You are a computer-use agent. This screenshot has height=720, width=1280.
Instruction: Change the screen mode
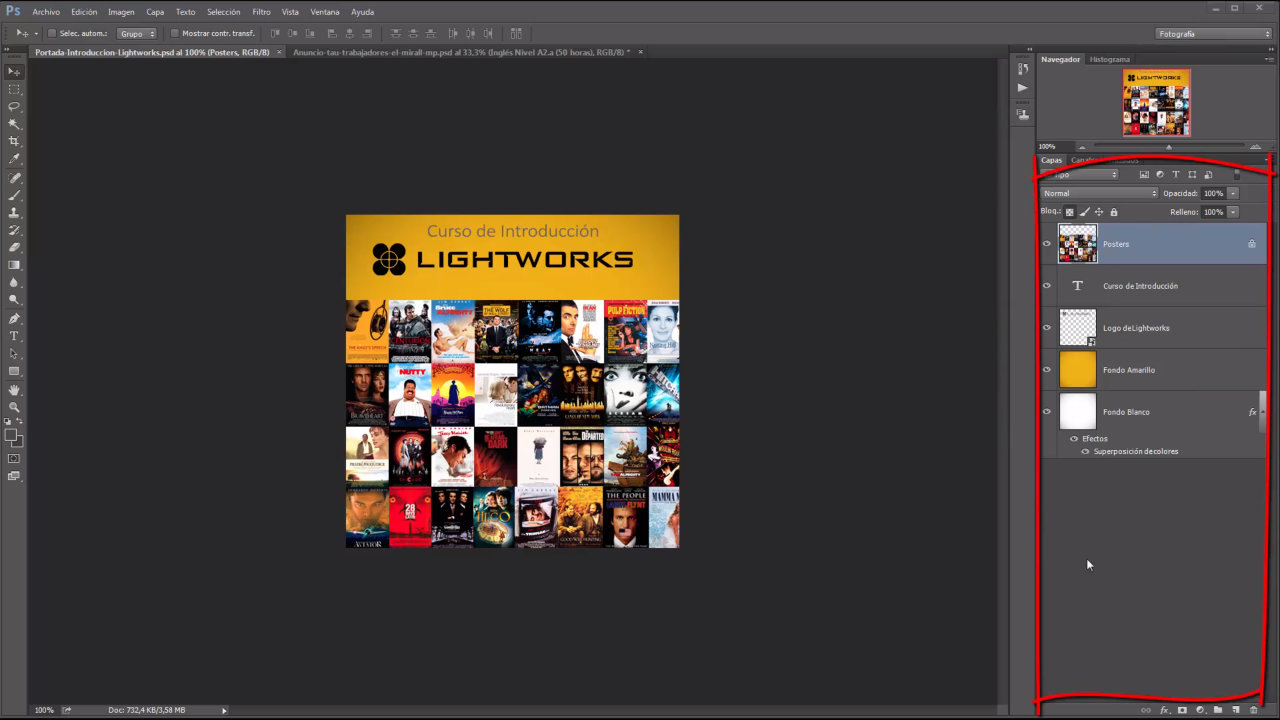(14, 476)
